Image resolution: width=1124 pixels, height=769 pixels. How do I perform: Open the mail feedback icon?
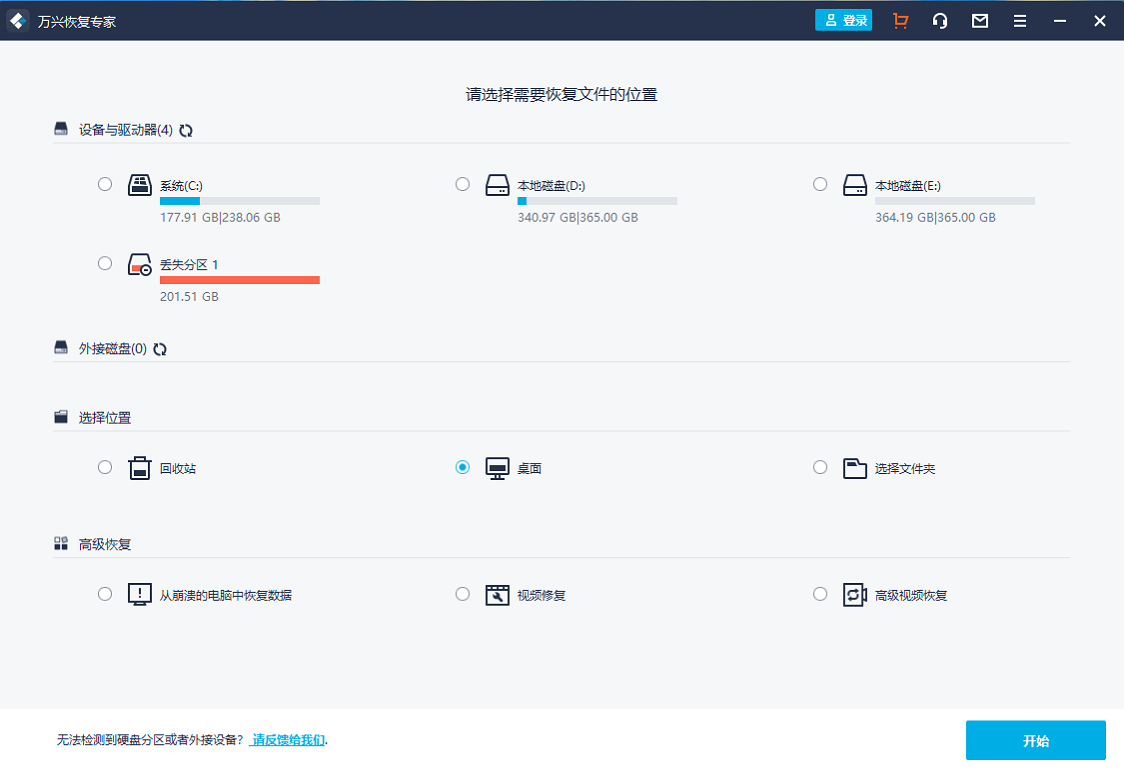click(x=980, y=20)
